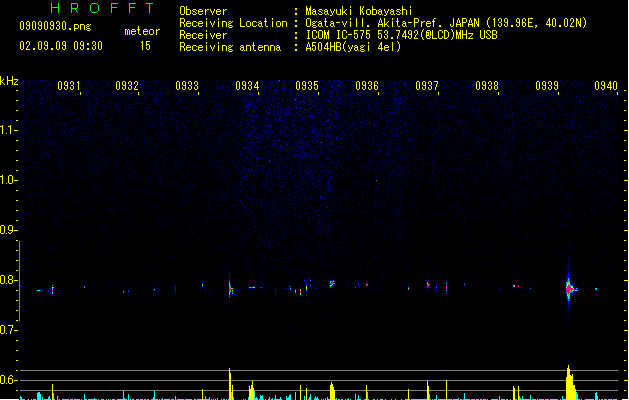Screen dimensions: 629x400
Task: Click the Receiving antenna label
Action: click(x=230, y=47)
